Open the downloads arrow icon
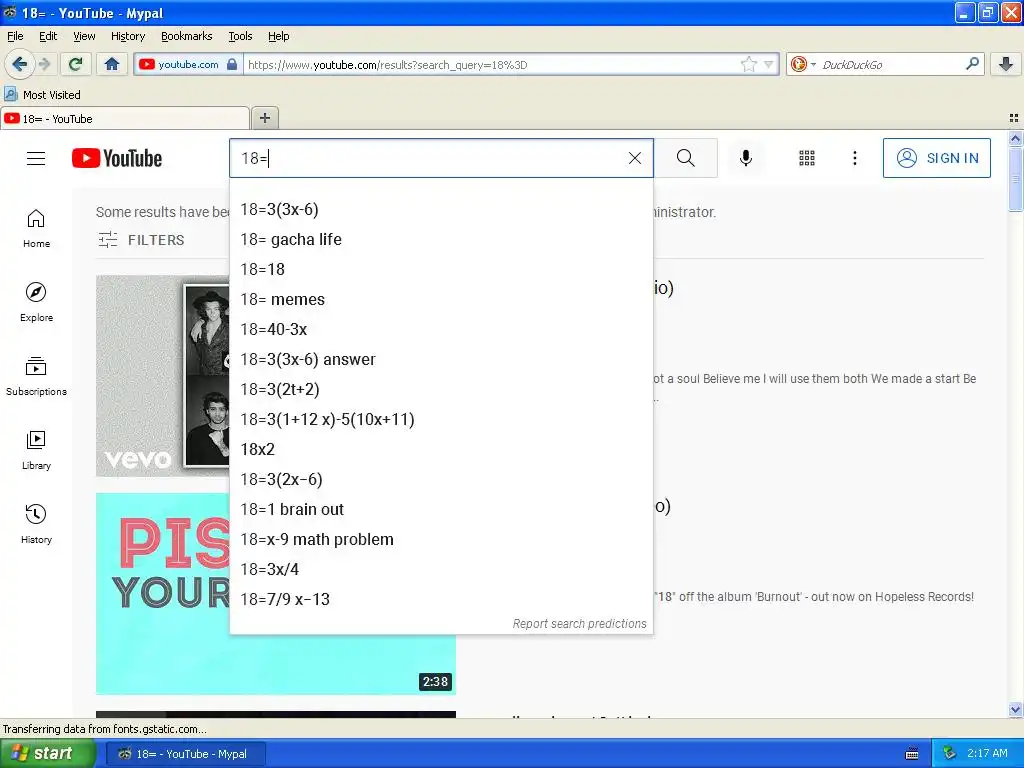1024x768 pixels. point(1006,64)
